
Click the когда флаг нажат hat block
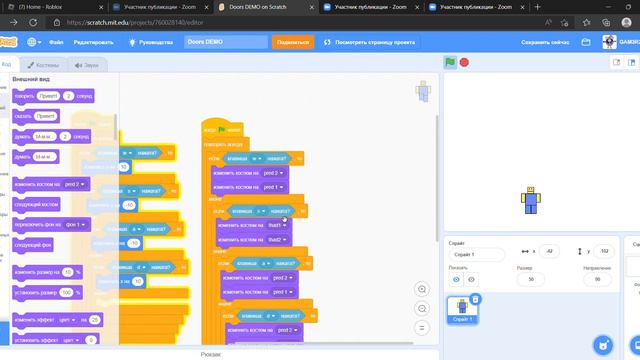(222, 128)
